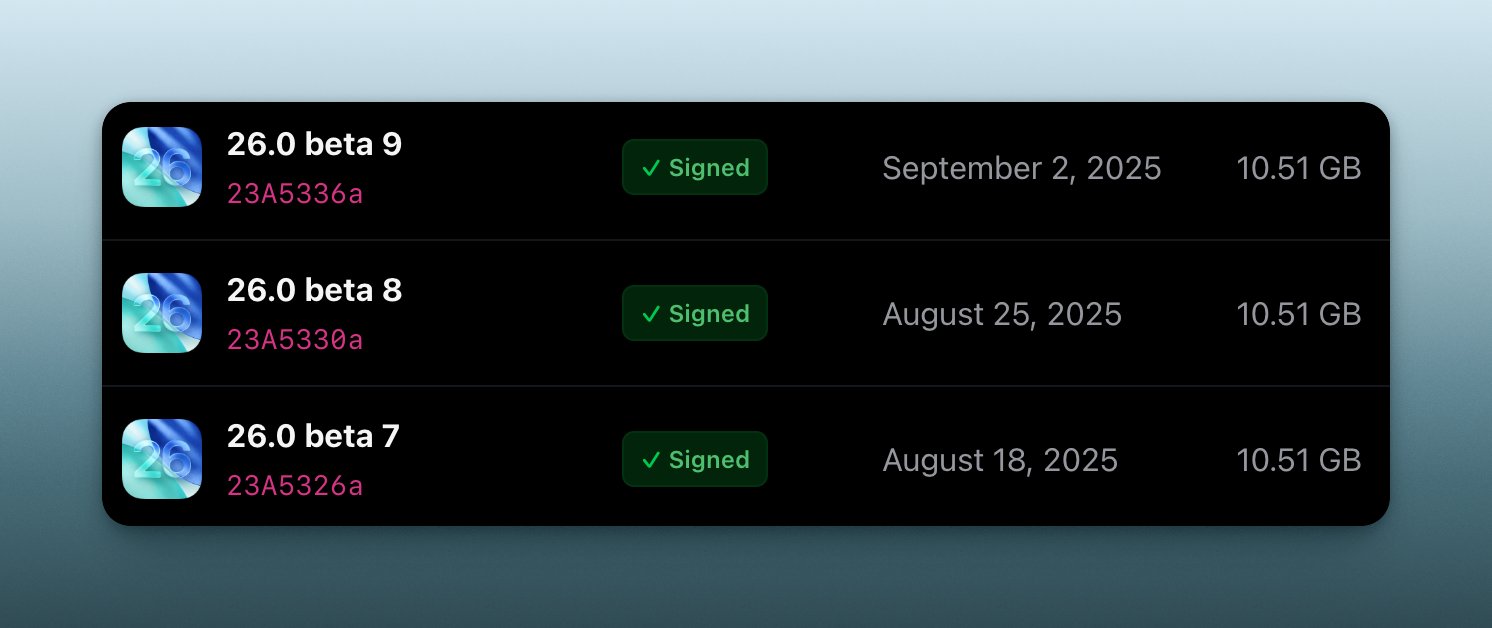The image size is (1492, 628).
Task: Click the checkmark in beta 7's Signed badge
Action: (x=651, y=460)
